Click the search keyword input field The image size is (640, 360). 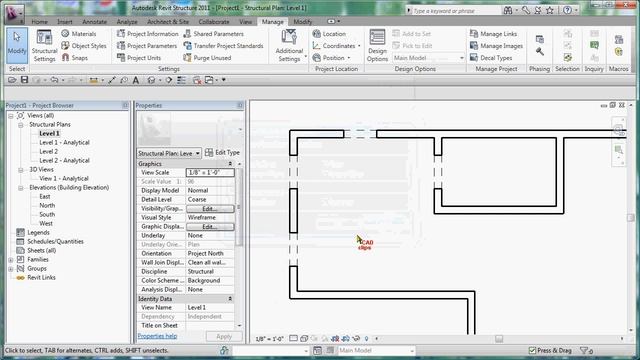pyautogui.click(x=456, y=11)
